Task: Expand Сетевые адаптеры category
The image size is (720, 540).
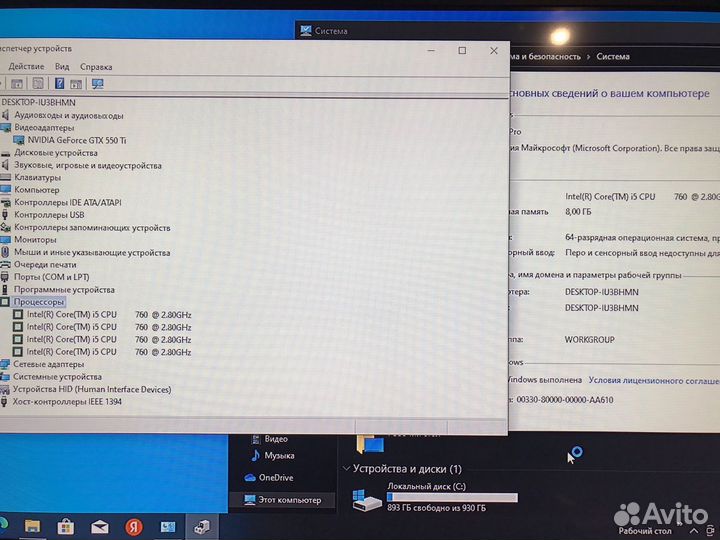Action: tap(49, 364)
